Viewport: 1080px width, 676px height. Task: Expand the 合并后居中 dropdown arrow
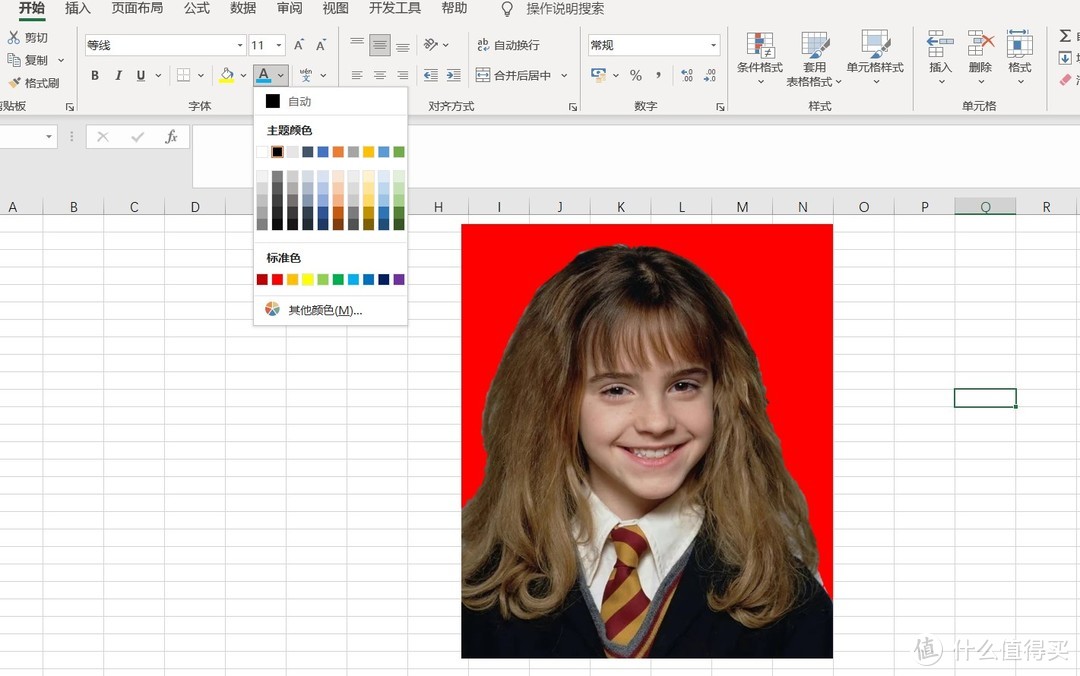tap(564, 75)
